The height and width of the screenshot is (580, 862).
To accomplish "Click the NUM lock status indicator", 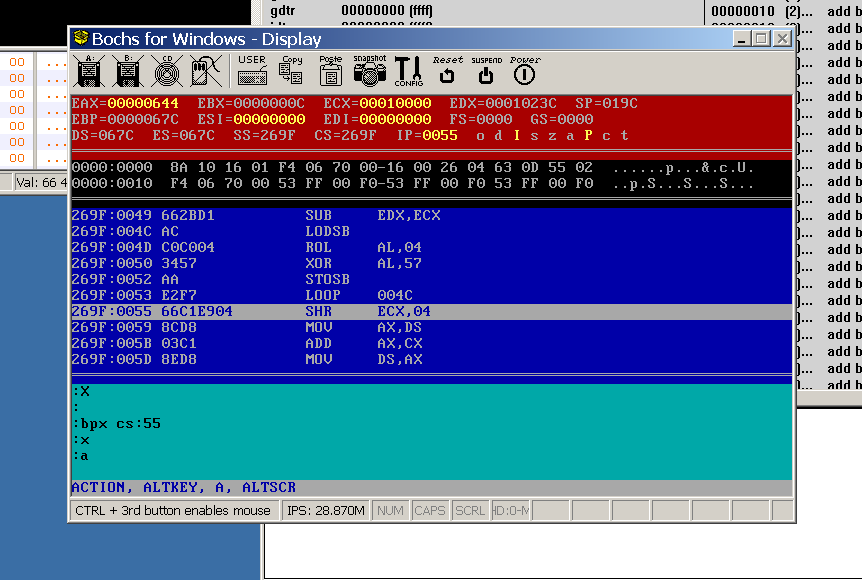I will (x=390, y=511).
